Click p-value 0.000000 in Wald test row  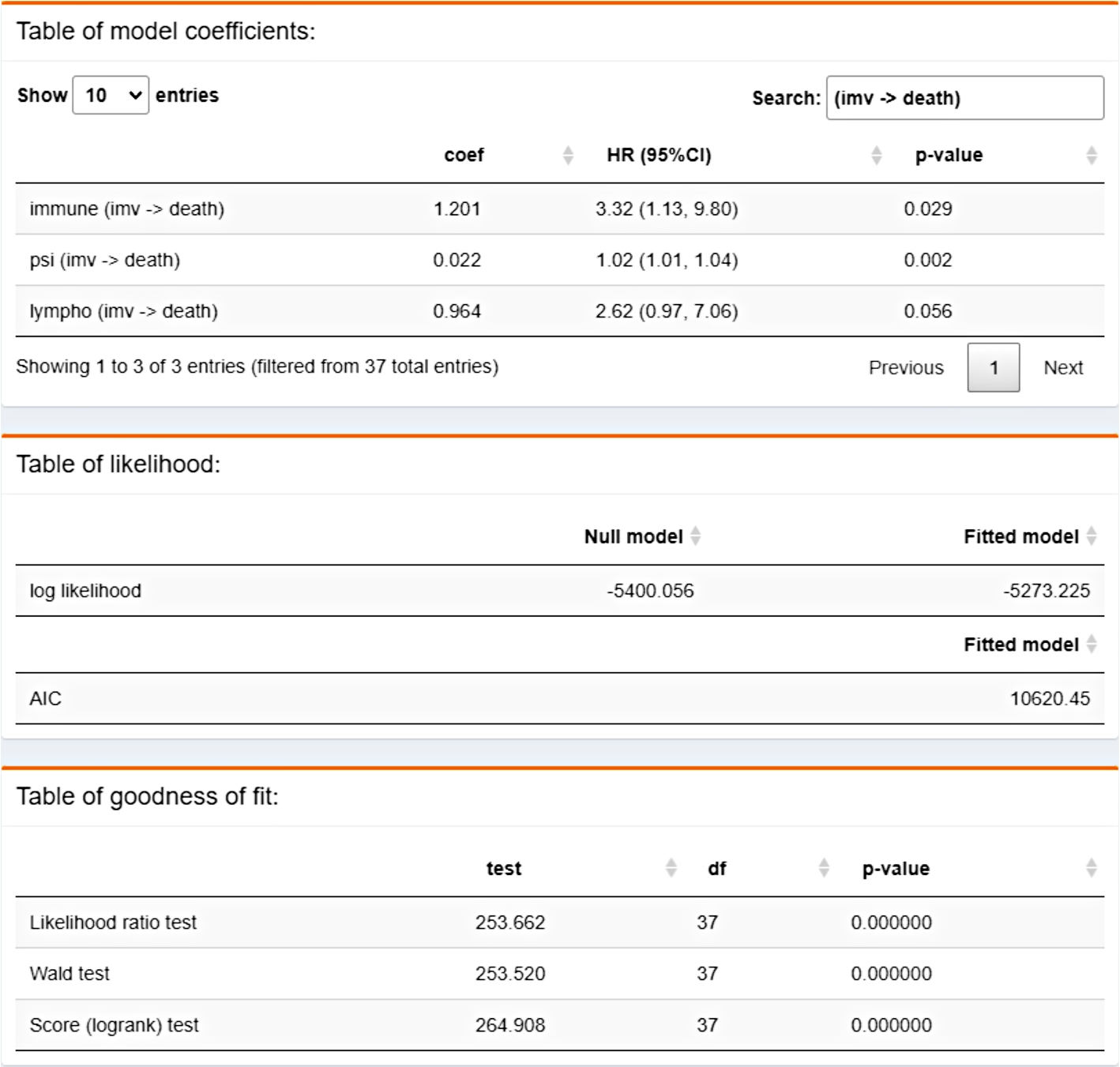[x=891, y=974]
